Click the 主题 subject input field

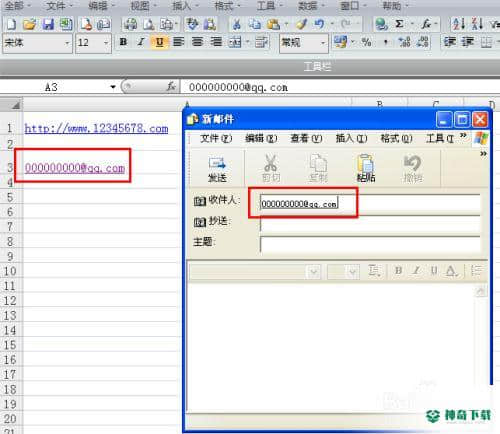point(370,243)
